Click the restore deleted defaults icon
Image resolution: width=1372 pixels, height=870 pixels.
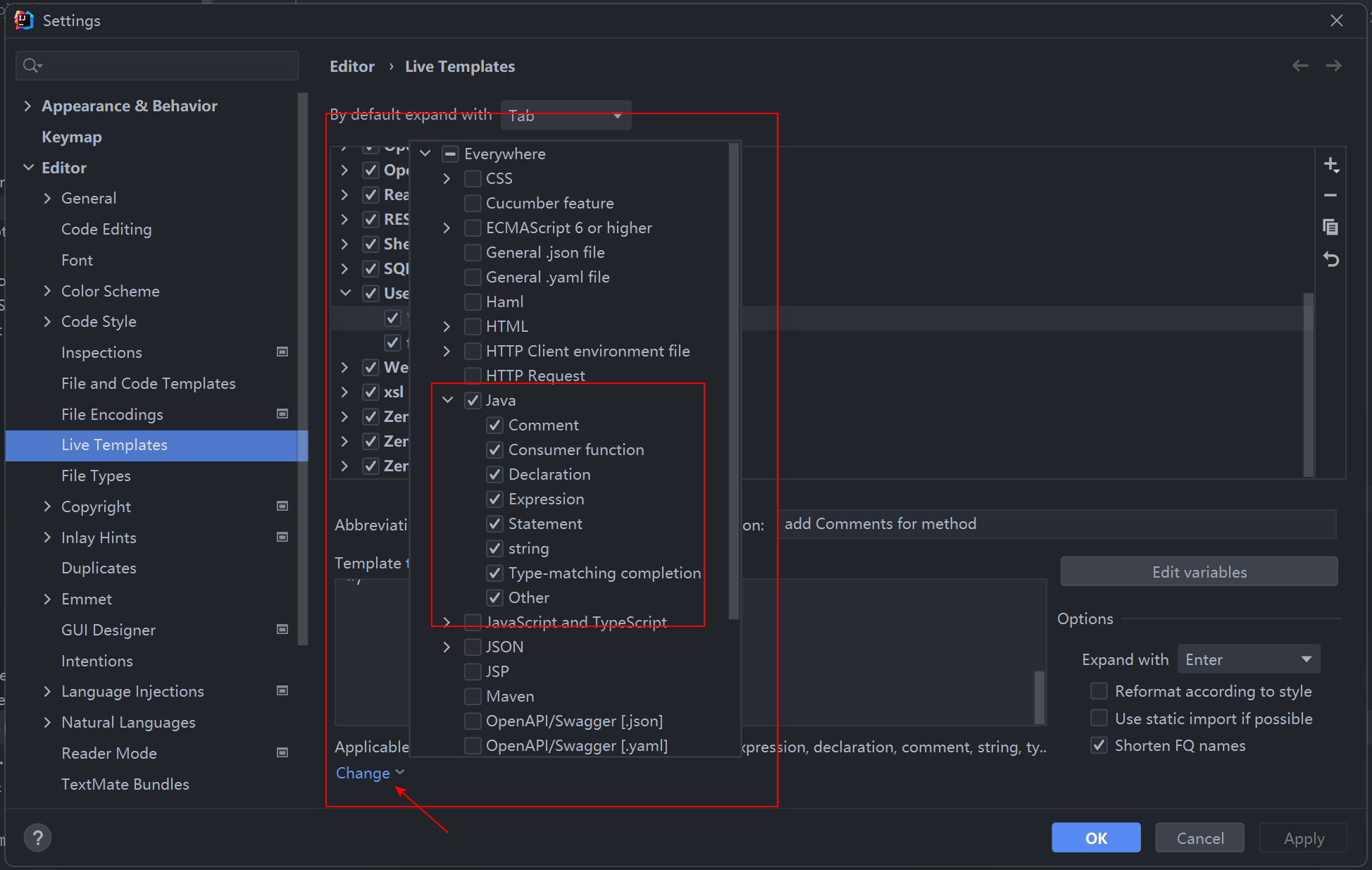click(x=1330, y=259)
